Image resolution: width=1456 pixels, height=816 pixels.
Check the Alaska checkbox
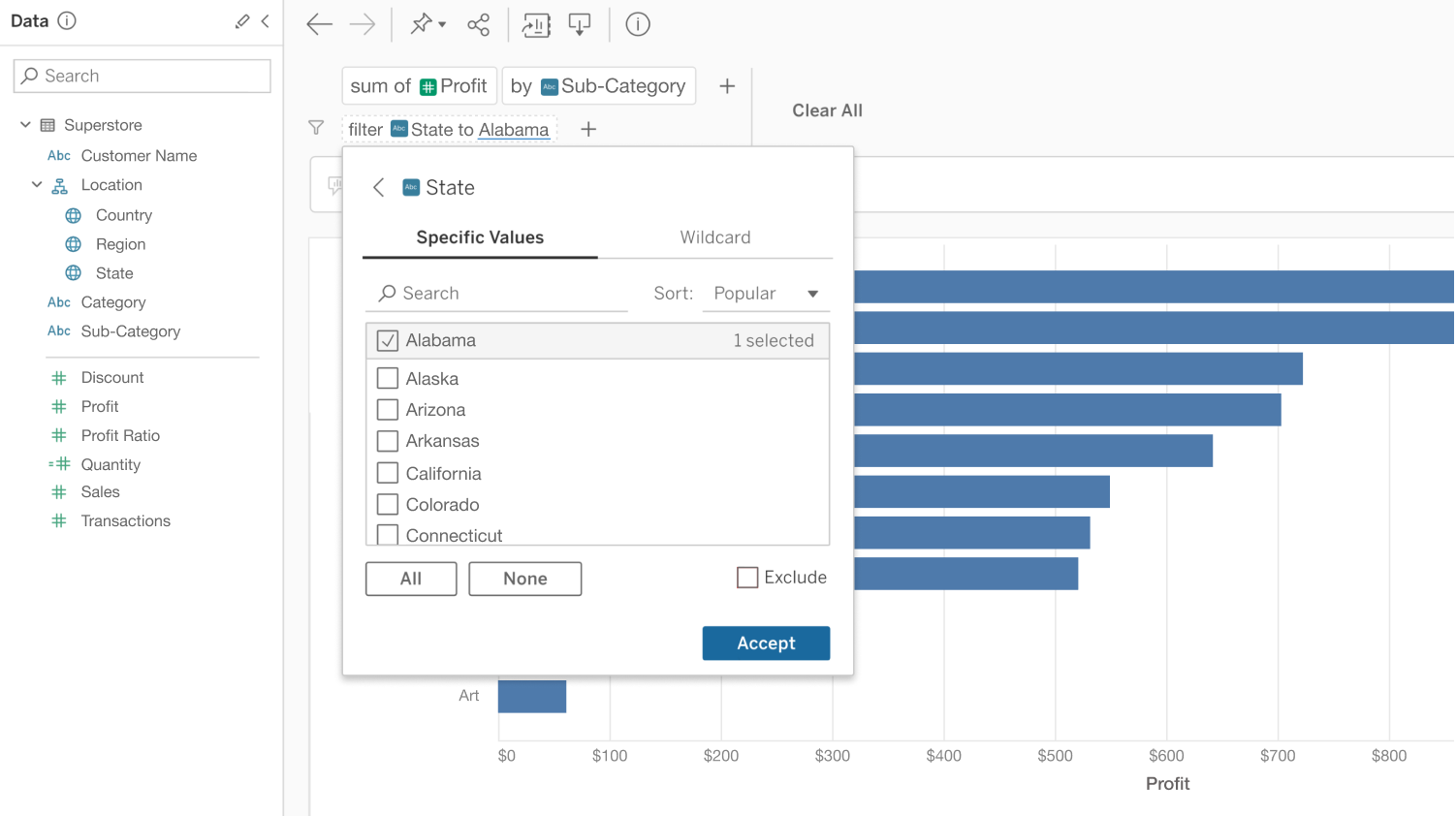(388, 378)
